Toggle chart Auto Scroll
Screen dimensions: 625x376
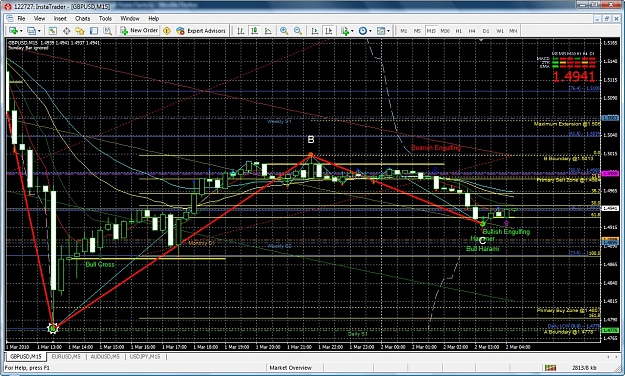(x=315, y=31)
